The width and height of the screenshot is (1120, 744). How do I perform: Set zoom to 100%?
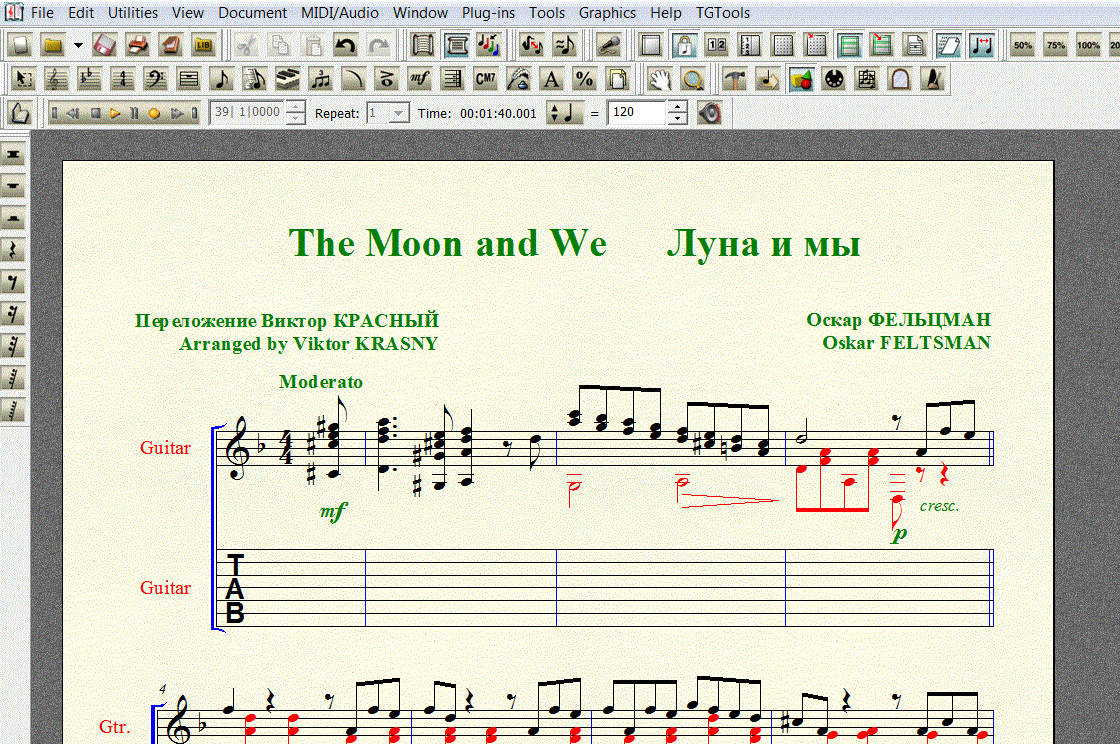1089,45
